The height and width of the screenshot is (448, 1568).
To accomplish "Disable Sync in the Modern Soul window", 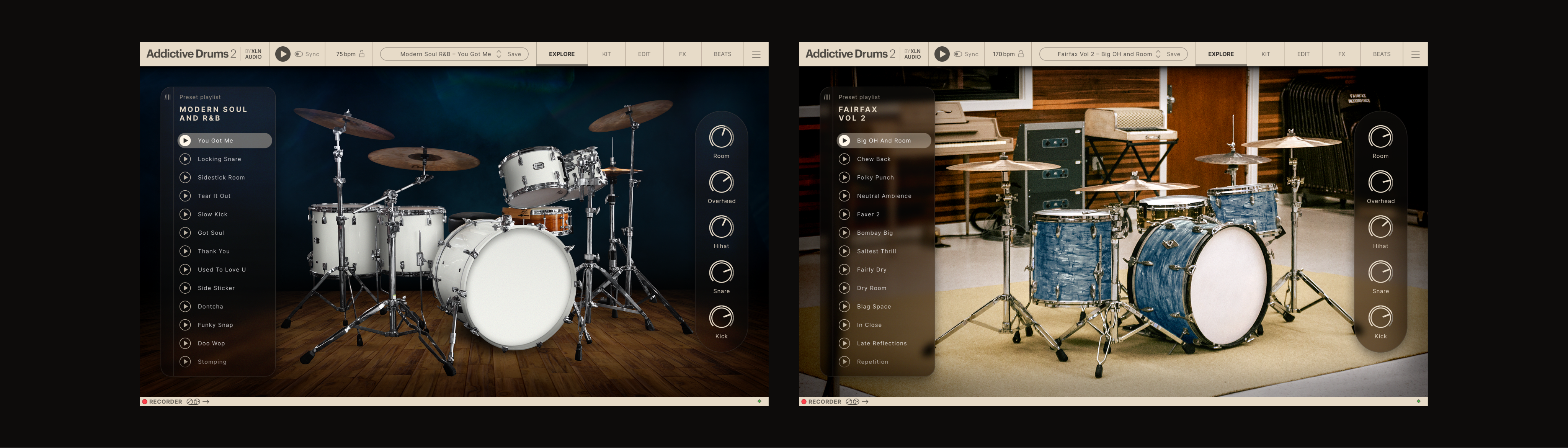I will click(x=299, y=54).
